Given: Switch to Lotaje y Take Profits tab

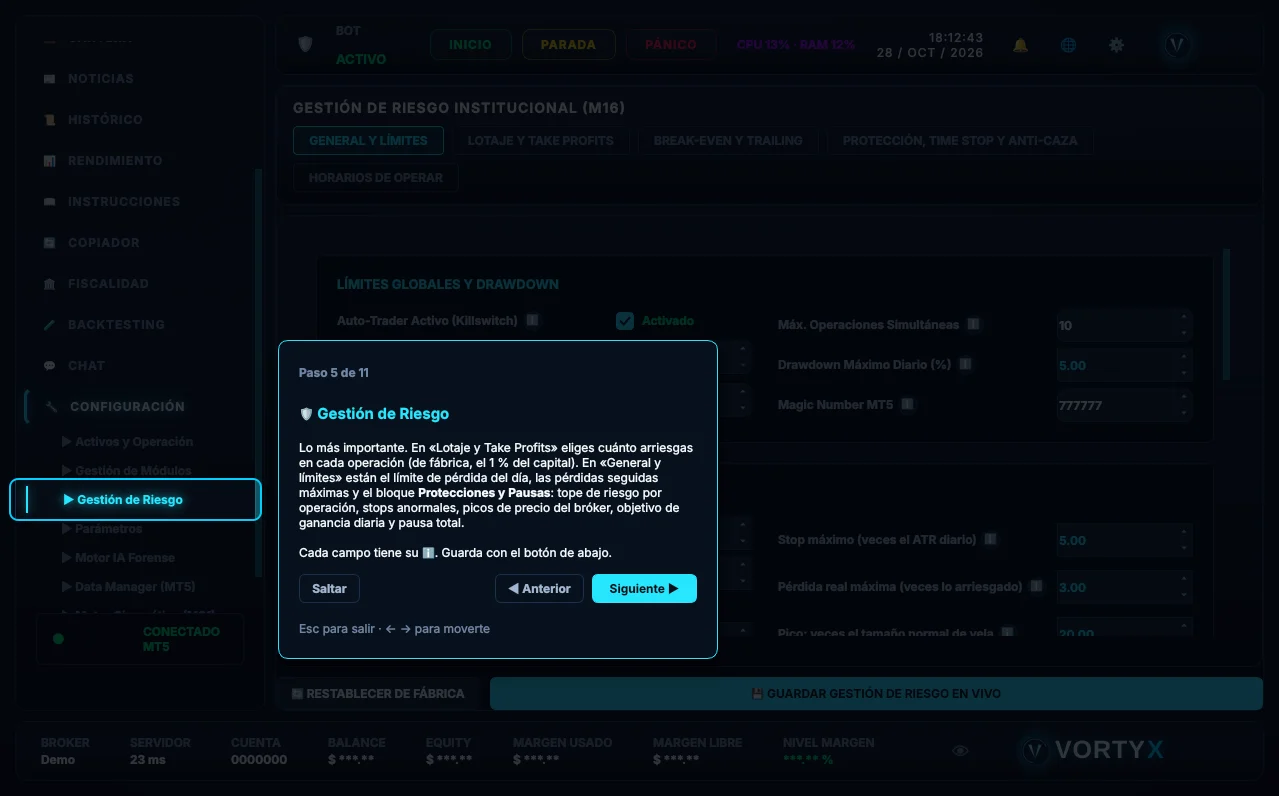Looking at the screenshot, I should tap(541, 141).
